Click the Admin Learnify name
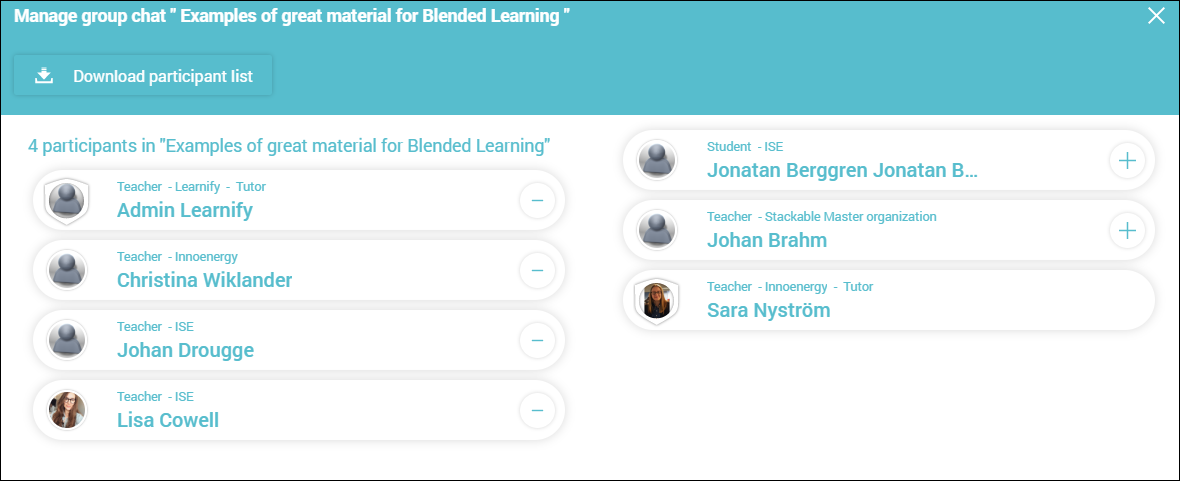This screenshot has width=1180, height=481. (184, 210)
